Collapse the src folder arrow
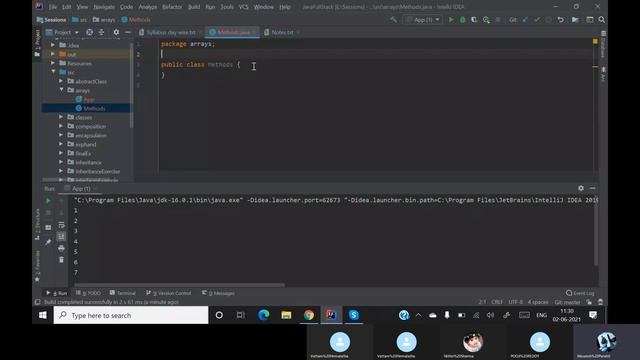Screen dimensions: 640x360 53,72
